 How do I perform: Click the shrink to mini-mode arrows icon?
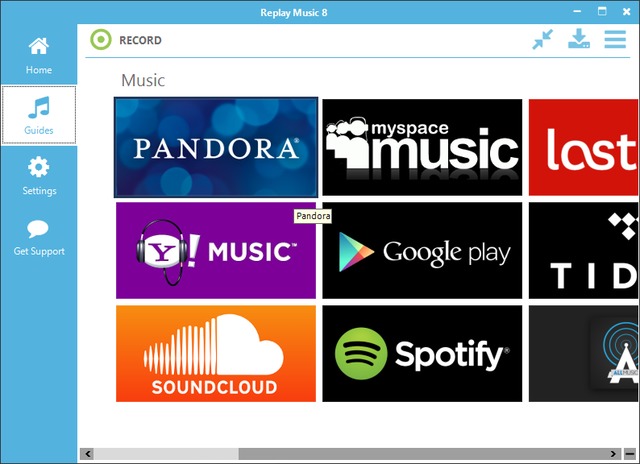coord(542,40)
